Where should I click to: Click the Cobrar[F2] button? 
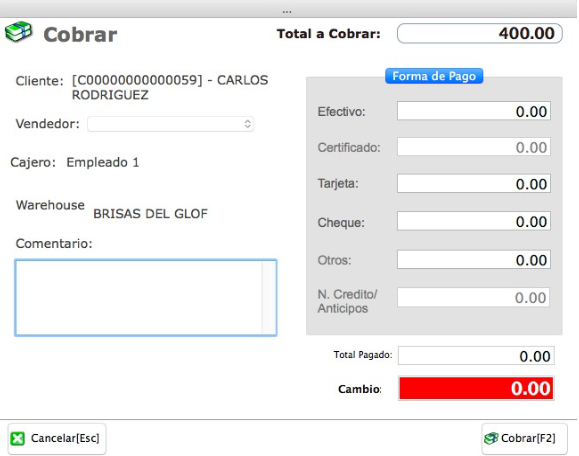524,439
